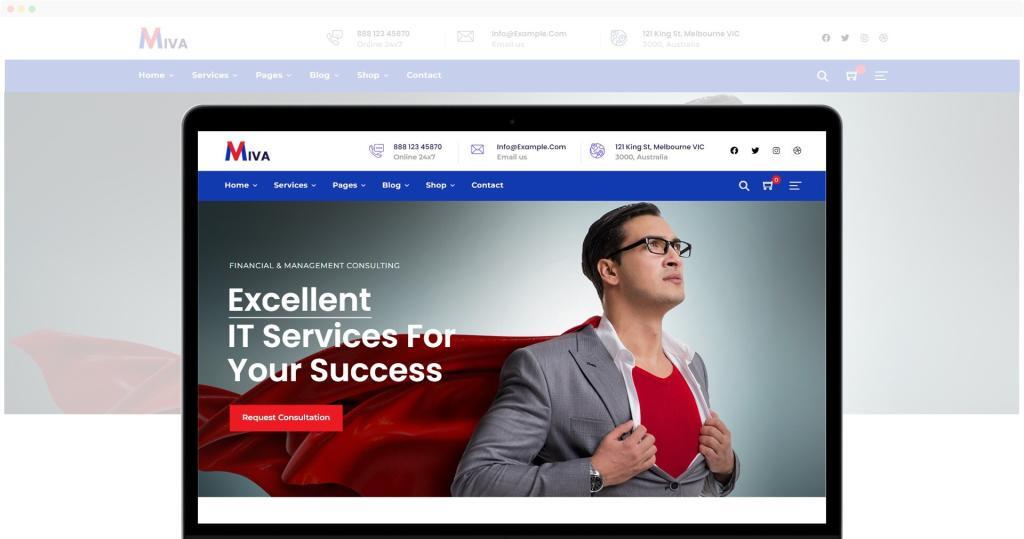Click the Contact link in blue navbar
This screenshot has width=1024, height=539.
coord(487,186)
